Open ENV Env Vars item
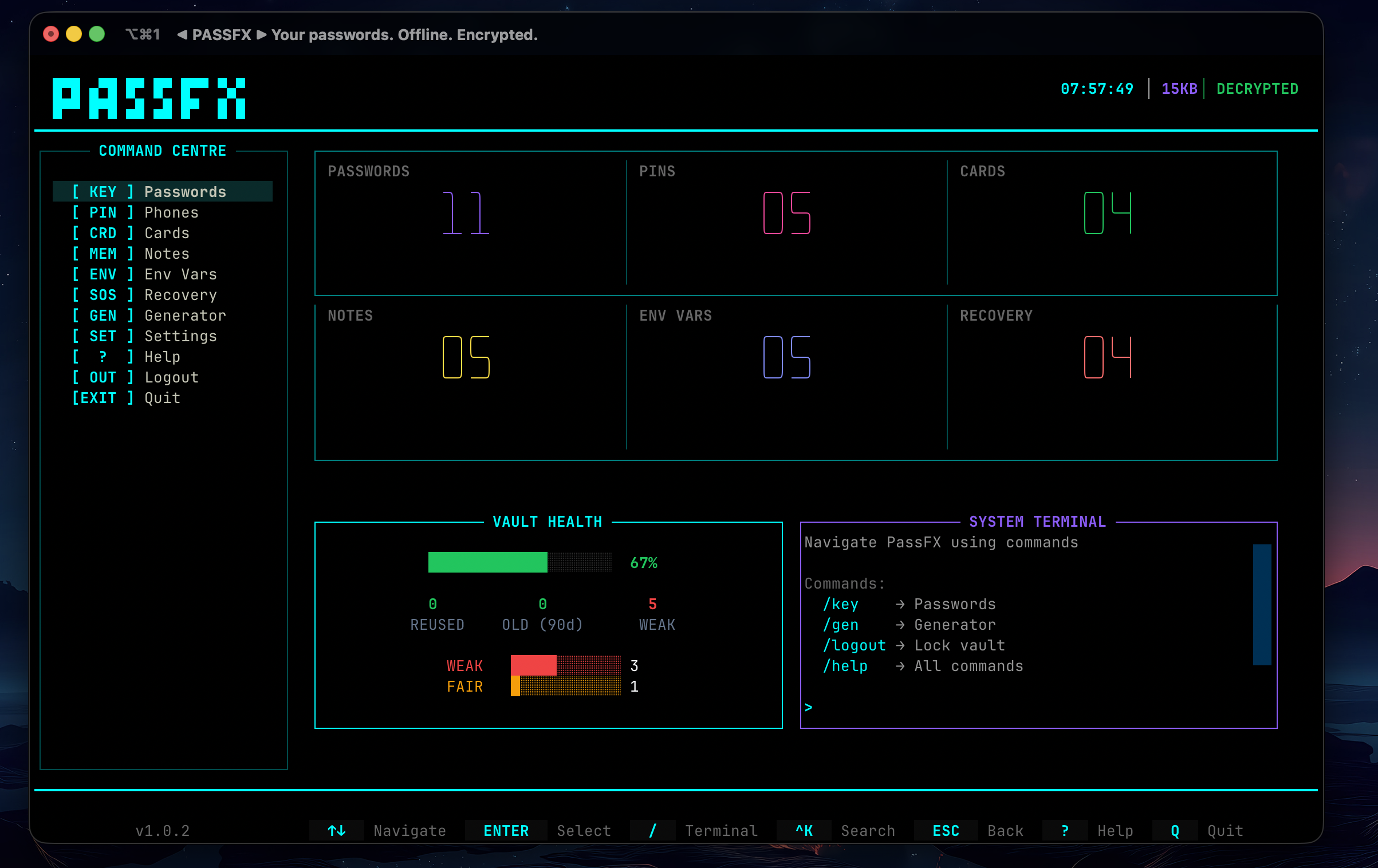The height and width of the screenshot is (868, 1378). click(162, 274)
